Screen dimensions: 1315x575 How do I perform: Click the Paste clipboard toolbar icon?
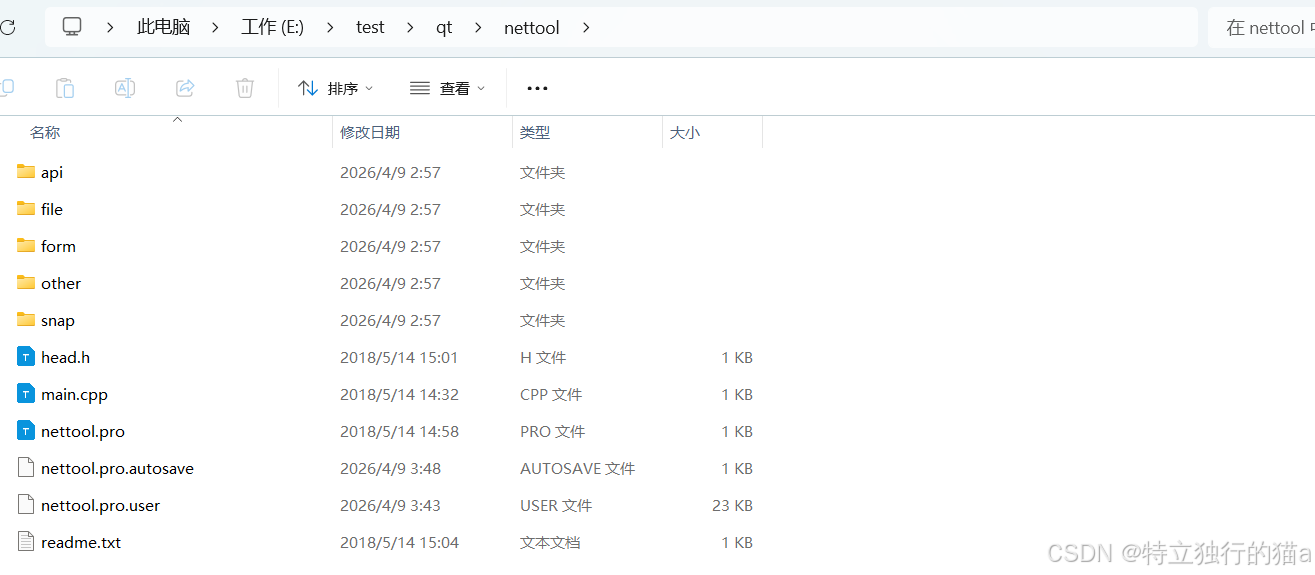tap(65, 88)
